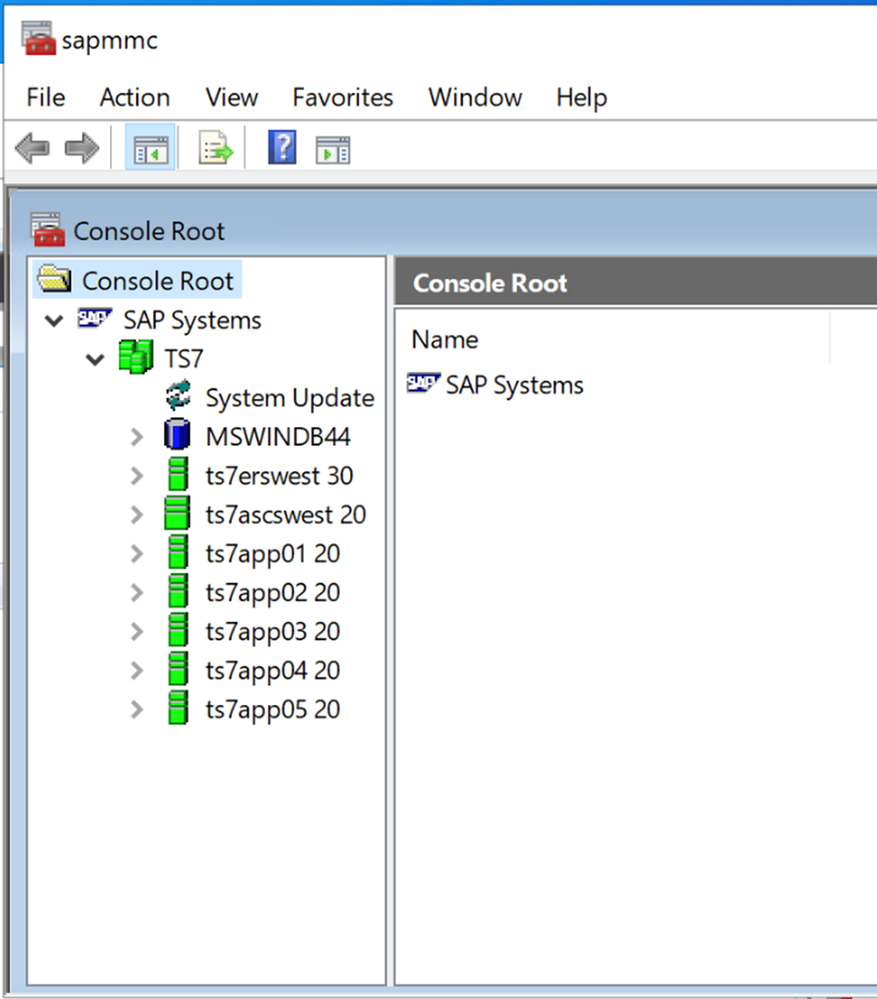Click the System Update refresh icon
Screen dimensions: 877x999
178,396
